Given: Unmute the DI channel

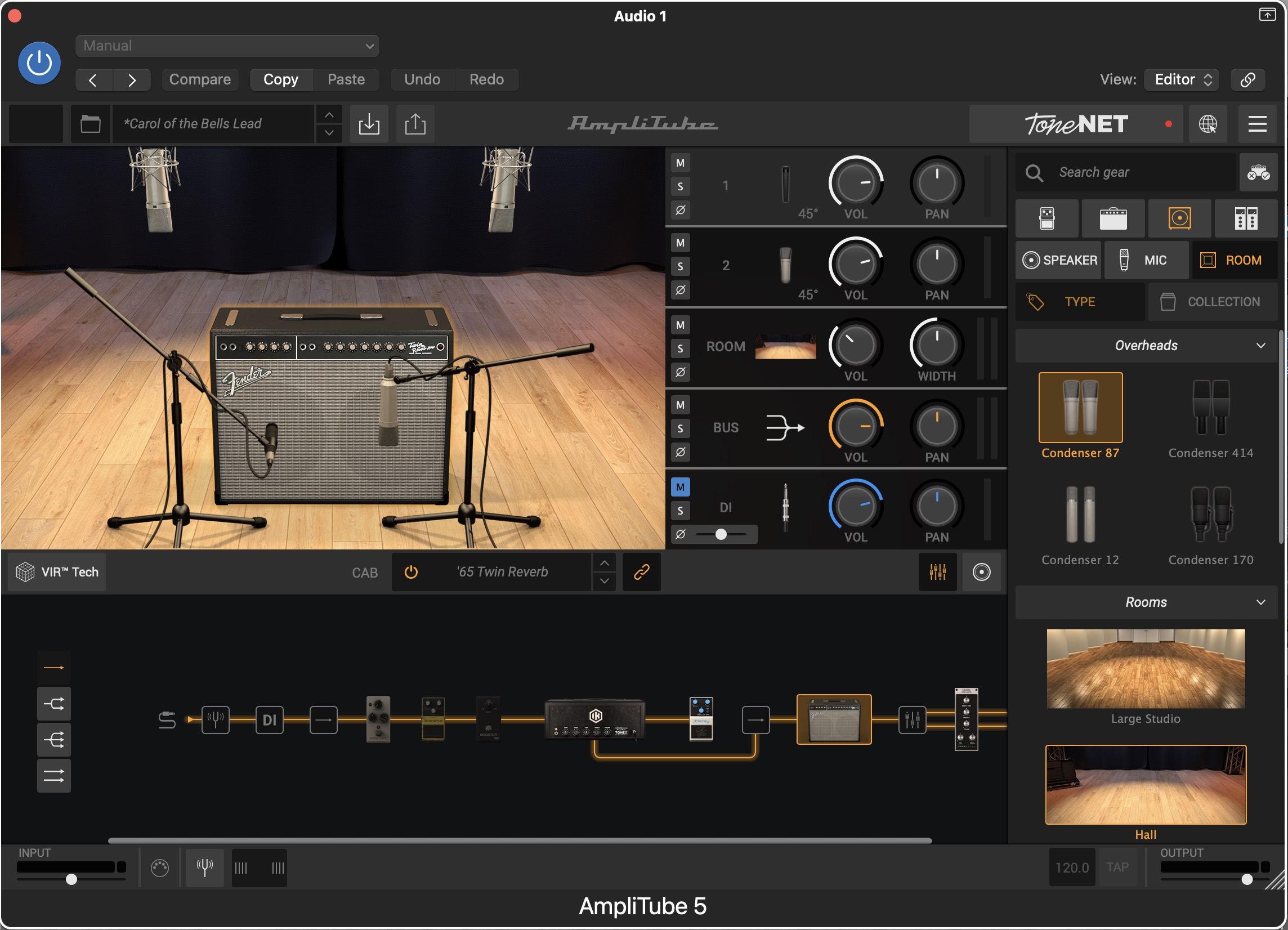Looking at the screenshot, I should pos(681,487).
